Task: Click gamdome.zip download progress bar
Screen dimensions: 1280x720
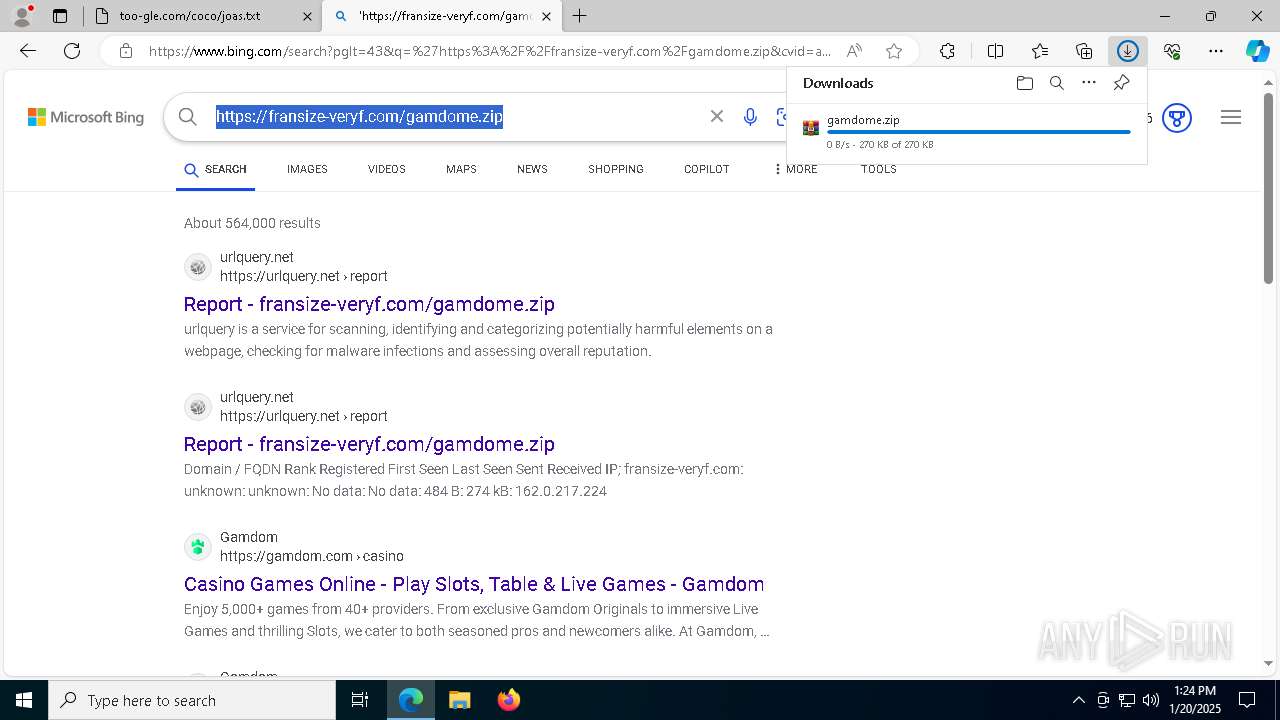Action: [978, 132]
